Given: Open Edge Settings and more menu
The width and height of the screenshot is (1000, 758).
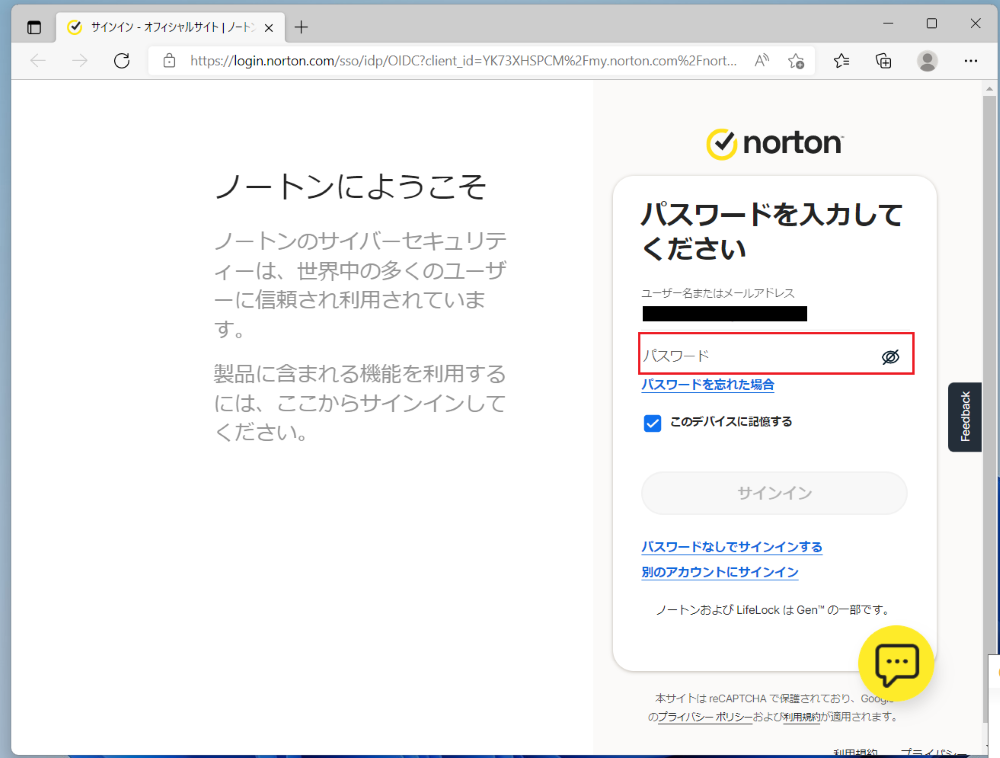Looking at the screenshot, I should coord(971,61).
